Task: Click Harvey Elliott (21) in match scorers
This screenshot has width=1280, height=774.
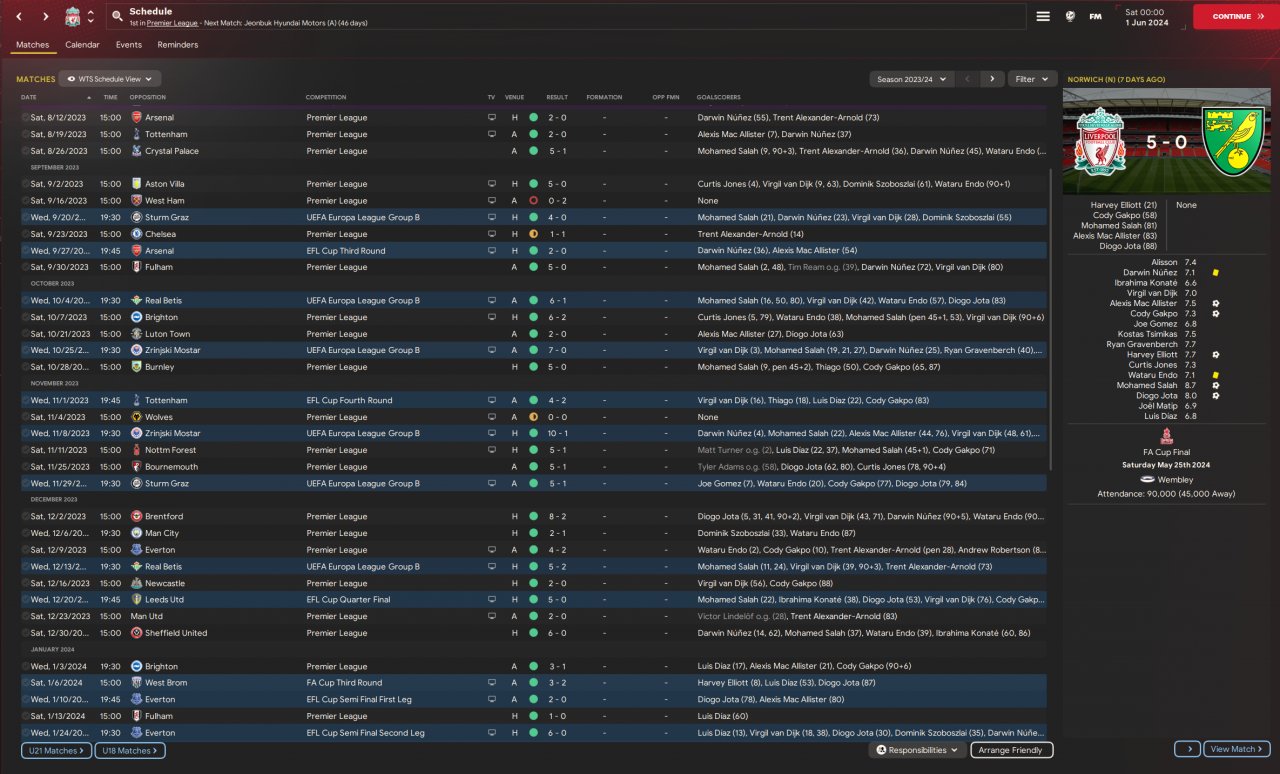Action: click(1123, 205)
